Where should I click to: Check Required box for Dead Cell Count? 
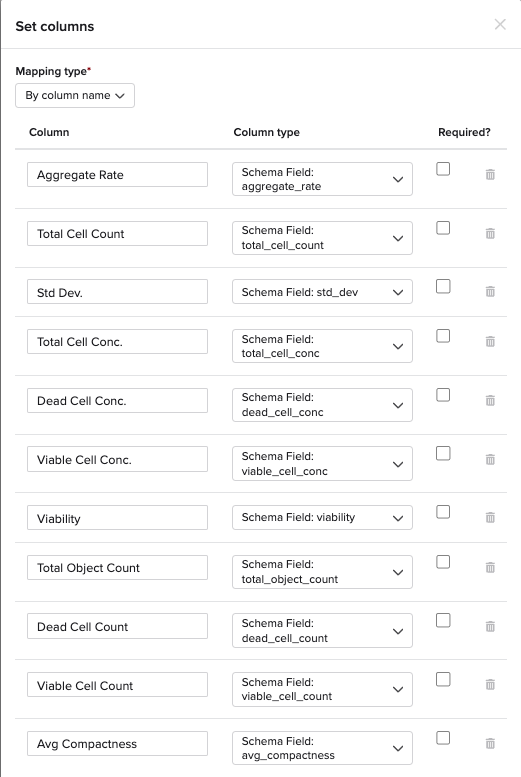[443, 620]
